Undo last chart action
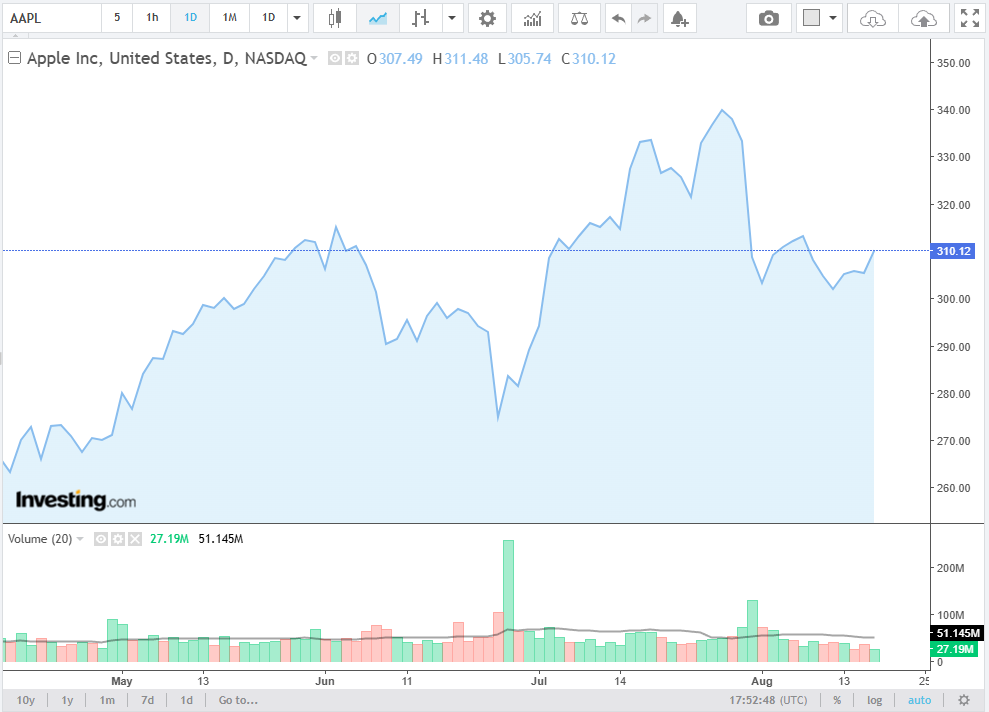Screen dimensions: 989x712 pos(619,19)
